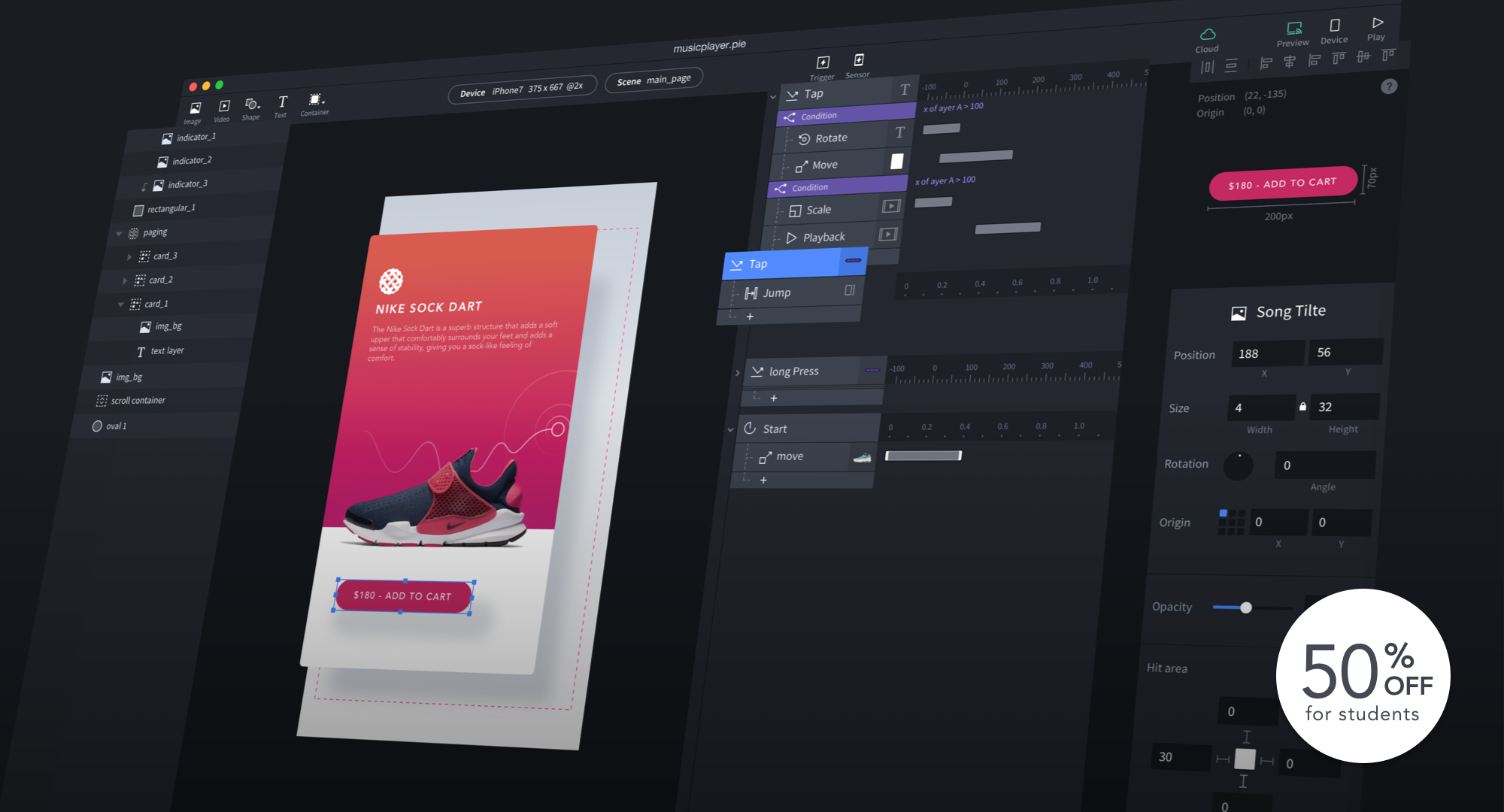
Task: Edit the Position X field 188
Action: 1267,353
